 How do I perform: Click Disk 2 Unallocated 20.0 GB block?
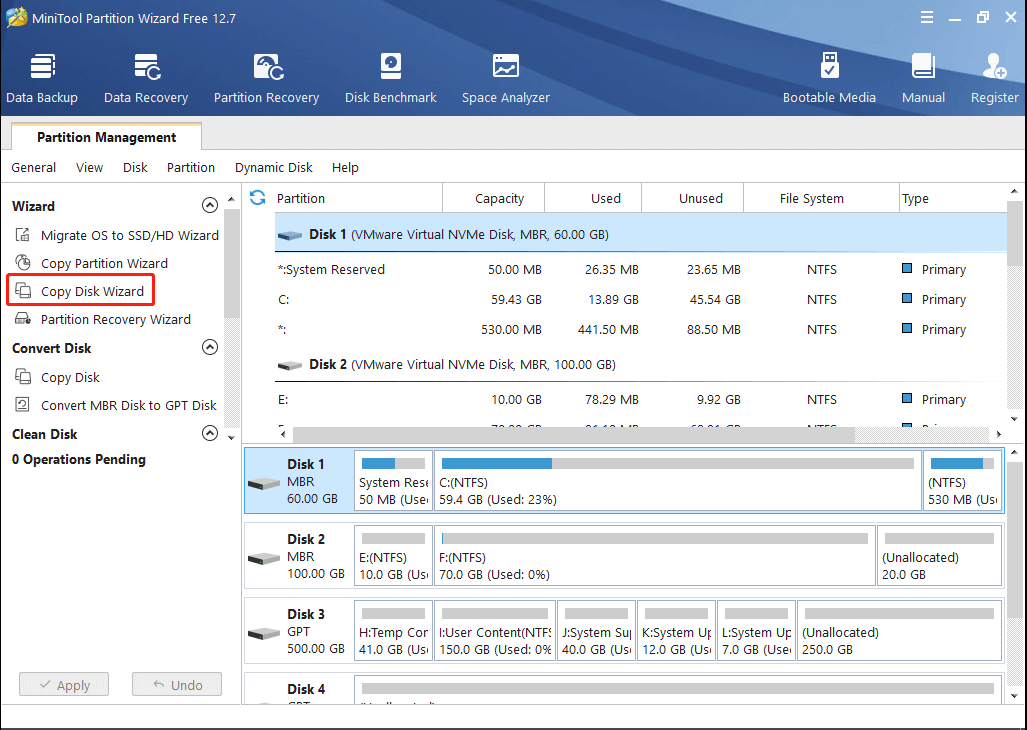tap(939, 556)
